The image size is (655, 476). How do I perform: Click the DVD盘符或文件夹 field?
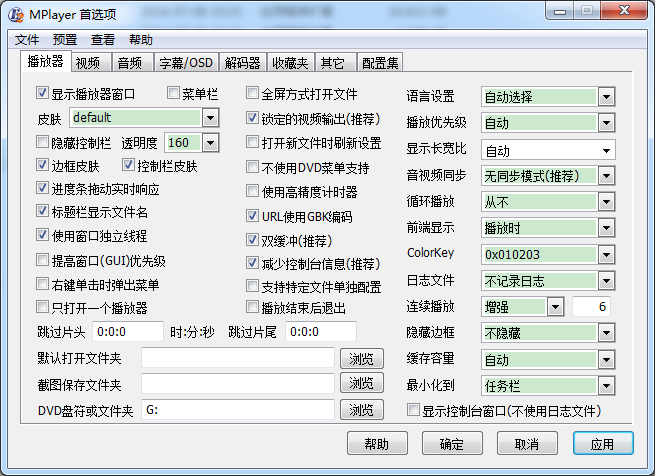(238, 410)
